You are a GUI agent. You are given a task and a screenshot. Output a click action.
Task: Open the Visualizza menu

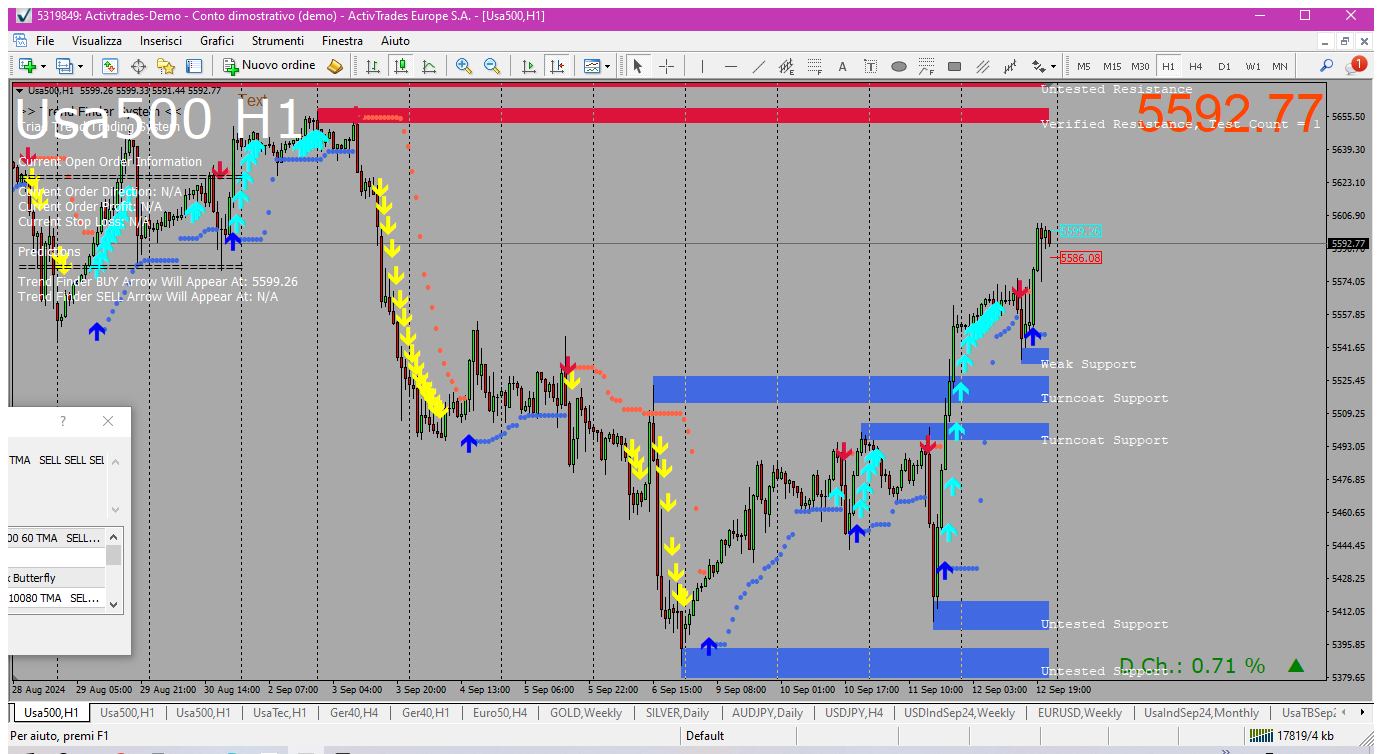97,41
